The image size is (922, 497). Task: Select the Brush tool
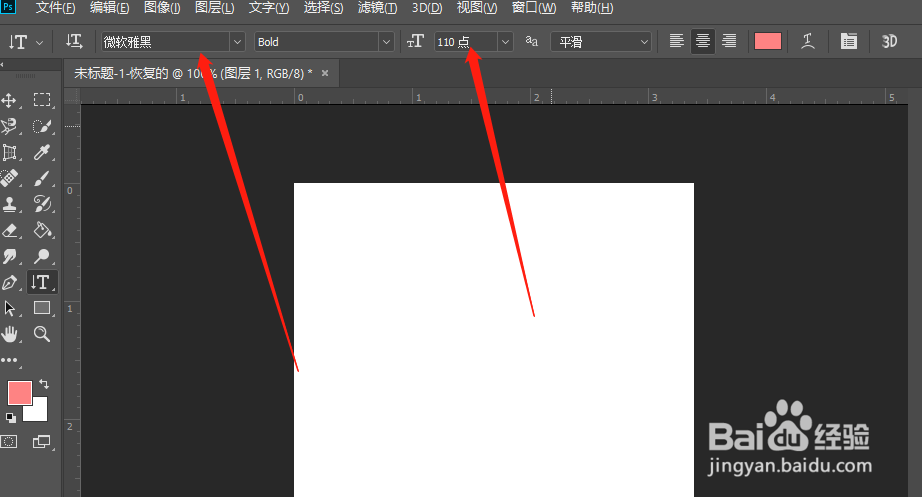pos(42,178)
